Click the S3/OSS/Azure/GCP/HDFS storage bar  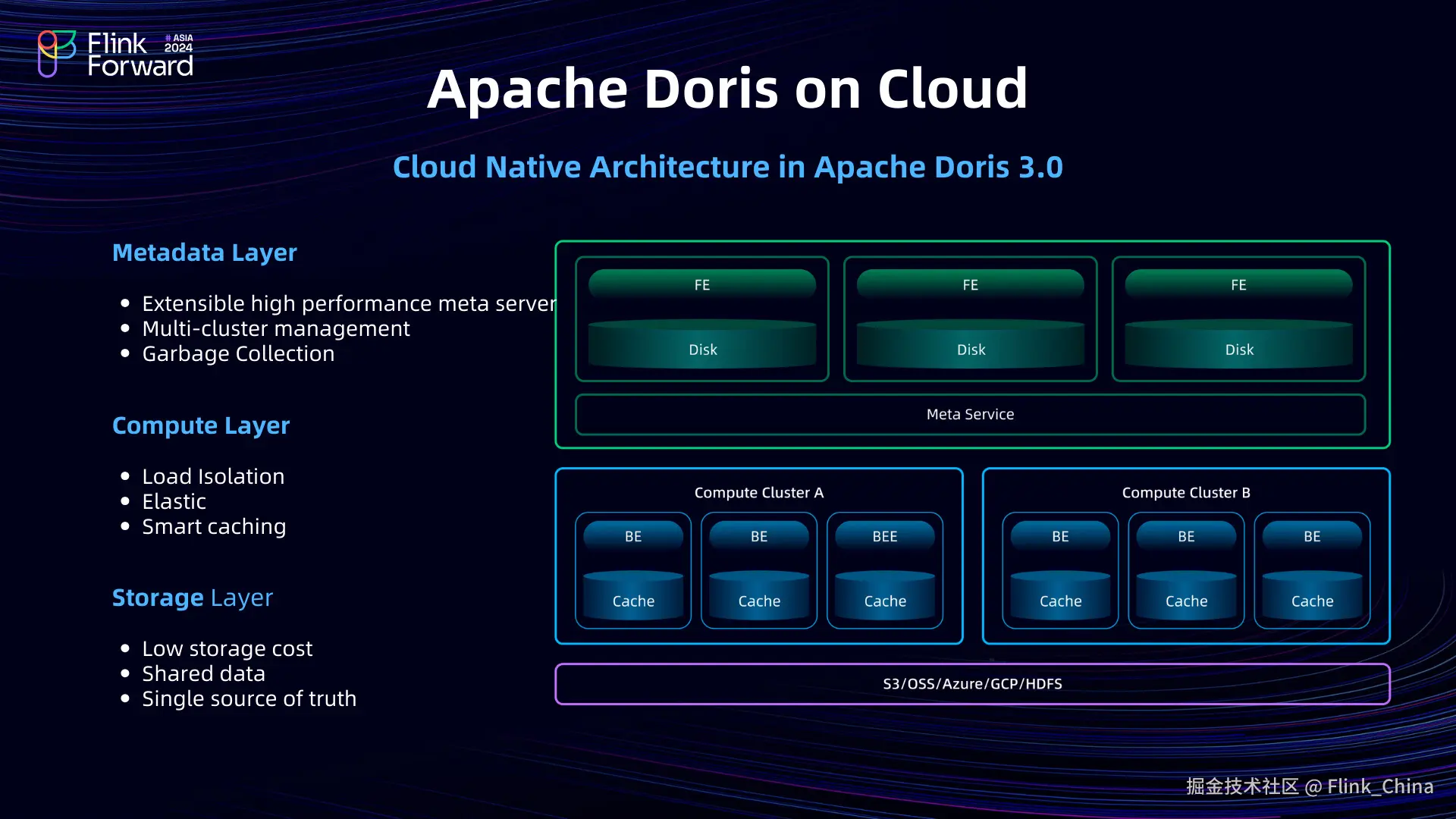coord(972,684)
